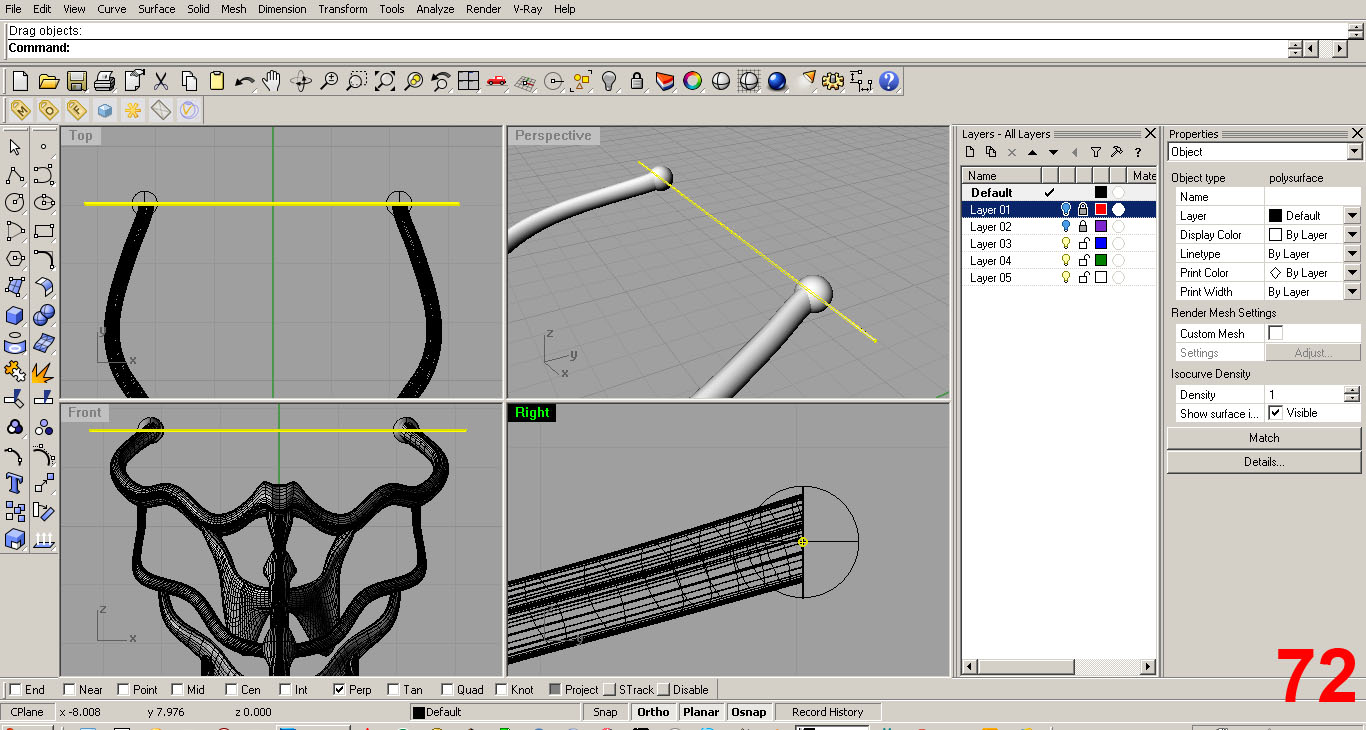
Task: Click the Undo arrow icon
Action: pyautogui.click(x=245, y=81)
